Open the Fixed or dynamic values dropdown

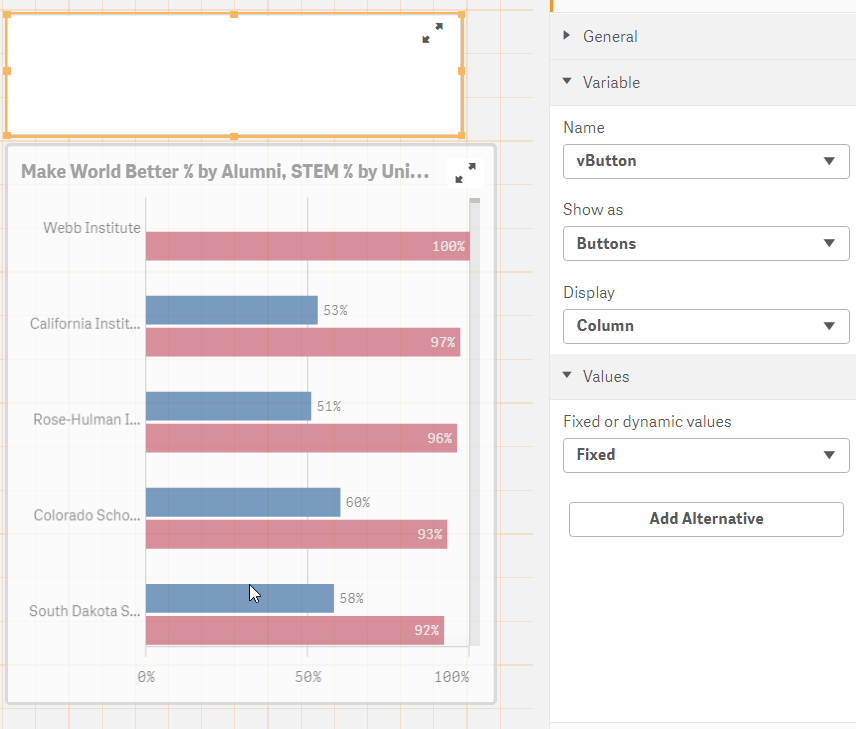pyautogui.click(x=706, y=454)
